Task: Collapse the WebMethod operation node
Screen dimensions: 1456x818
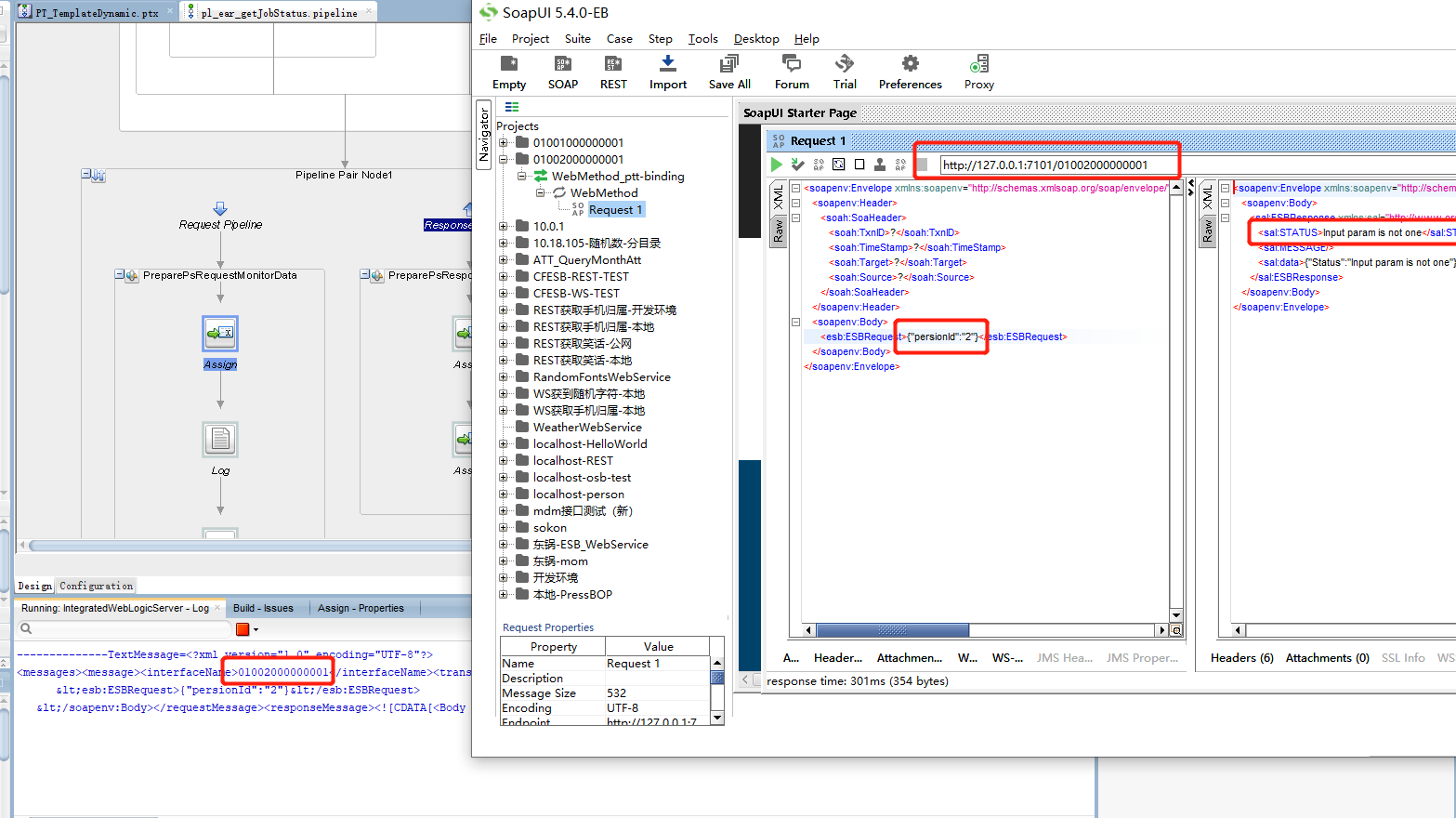Action: (x=541, y=192)
